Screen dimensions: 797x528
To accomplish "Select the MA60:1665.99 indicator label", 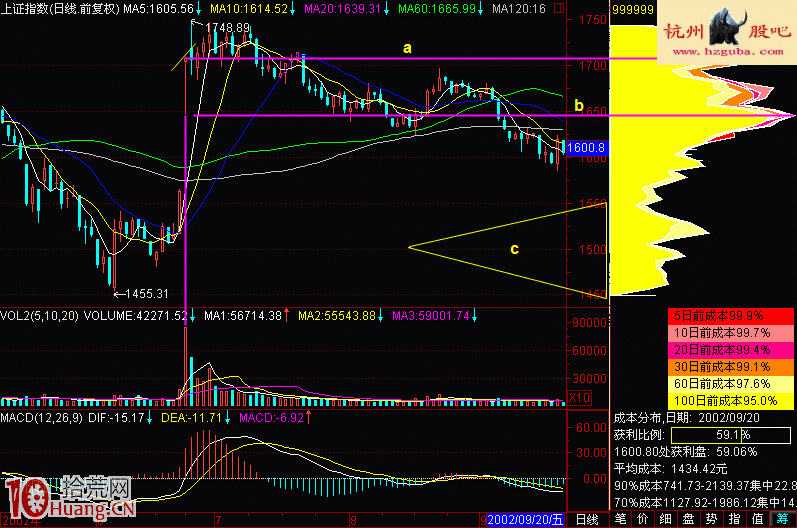I will tap(437, 9).
